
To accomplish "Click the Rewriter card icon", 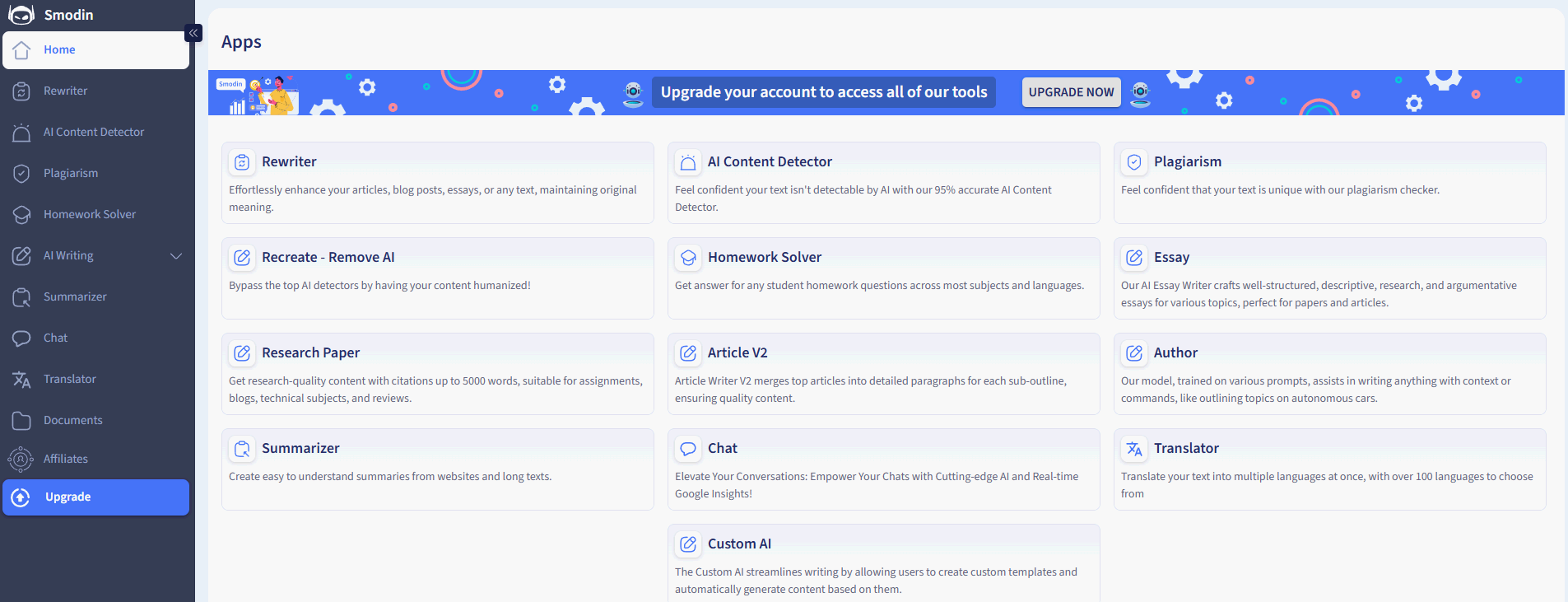I will click(x=242, y=162).
